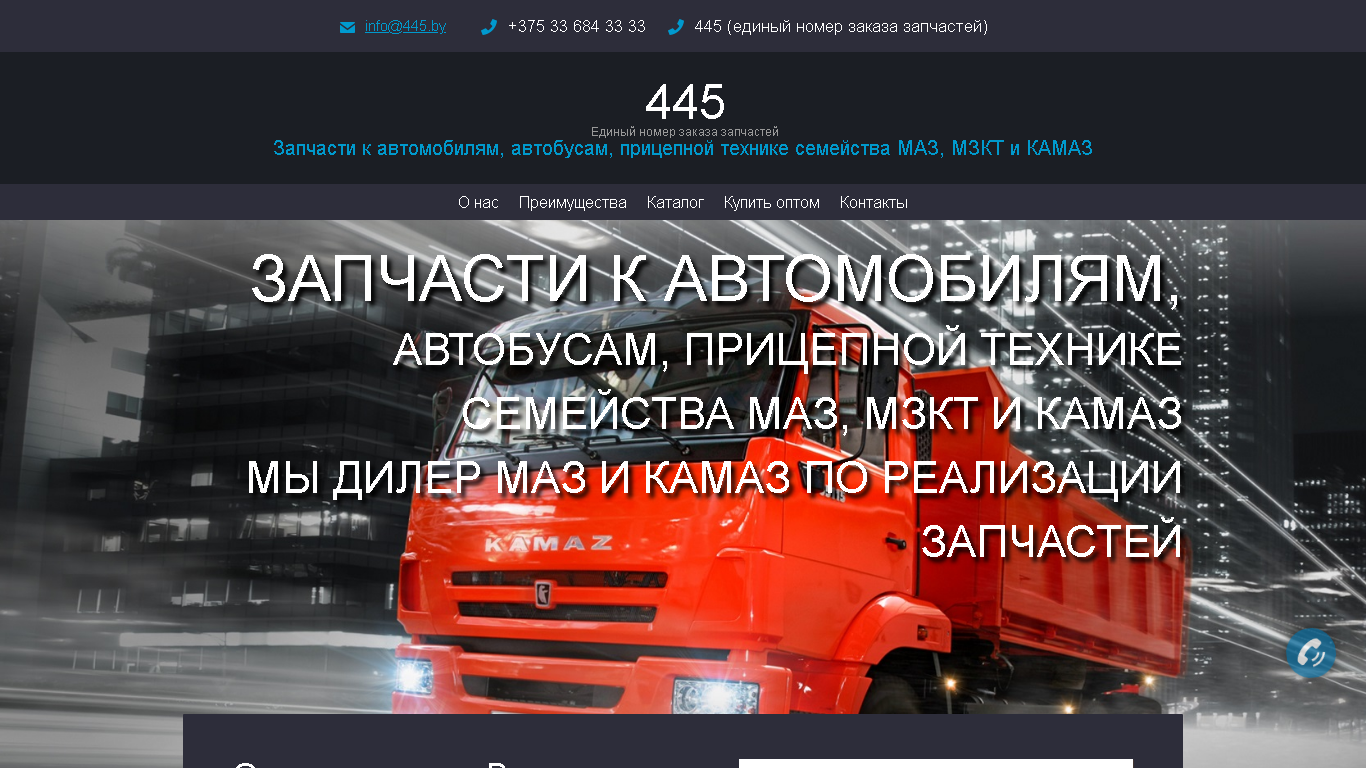Click the hero heading 'ЗАПЧАСТИ К АВТОМОБИЛЯМ,'
The width and height of the screenshot is (1366, 768).
tap(716, 278)
